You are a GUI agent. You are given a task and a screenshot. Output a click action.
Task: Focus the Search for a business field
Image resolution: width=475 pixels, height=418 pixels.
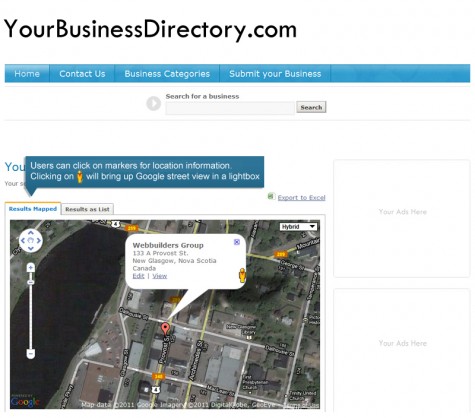(x=230, y=108)
